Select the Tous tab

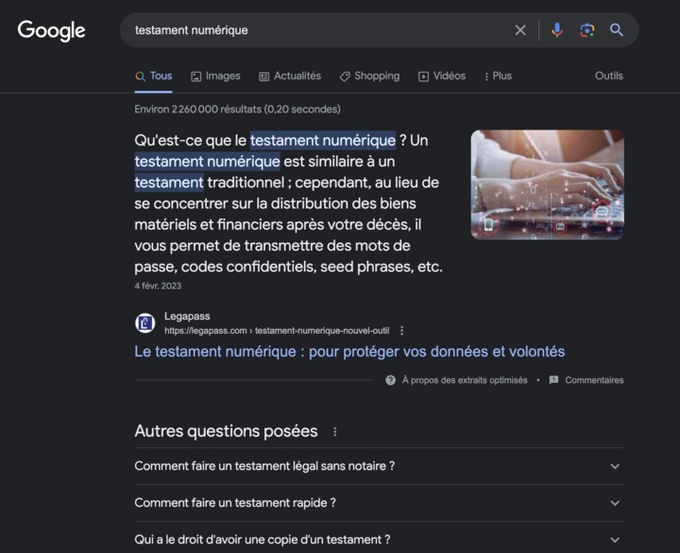154,76
